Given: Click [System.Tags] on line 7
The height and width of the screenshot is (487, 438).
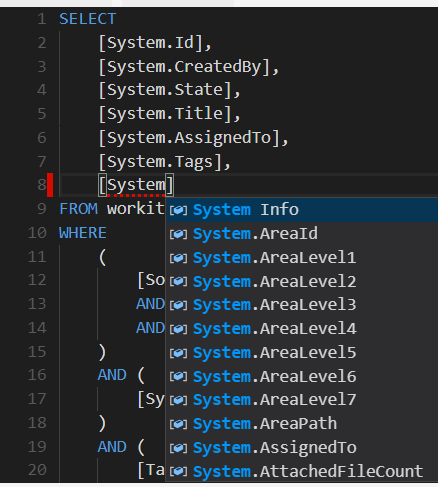Looking at the screenshot, I should [160, 162].
